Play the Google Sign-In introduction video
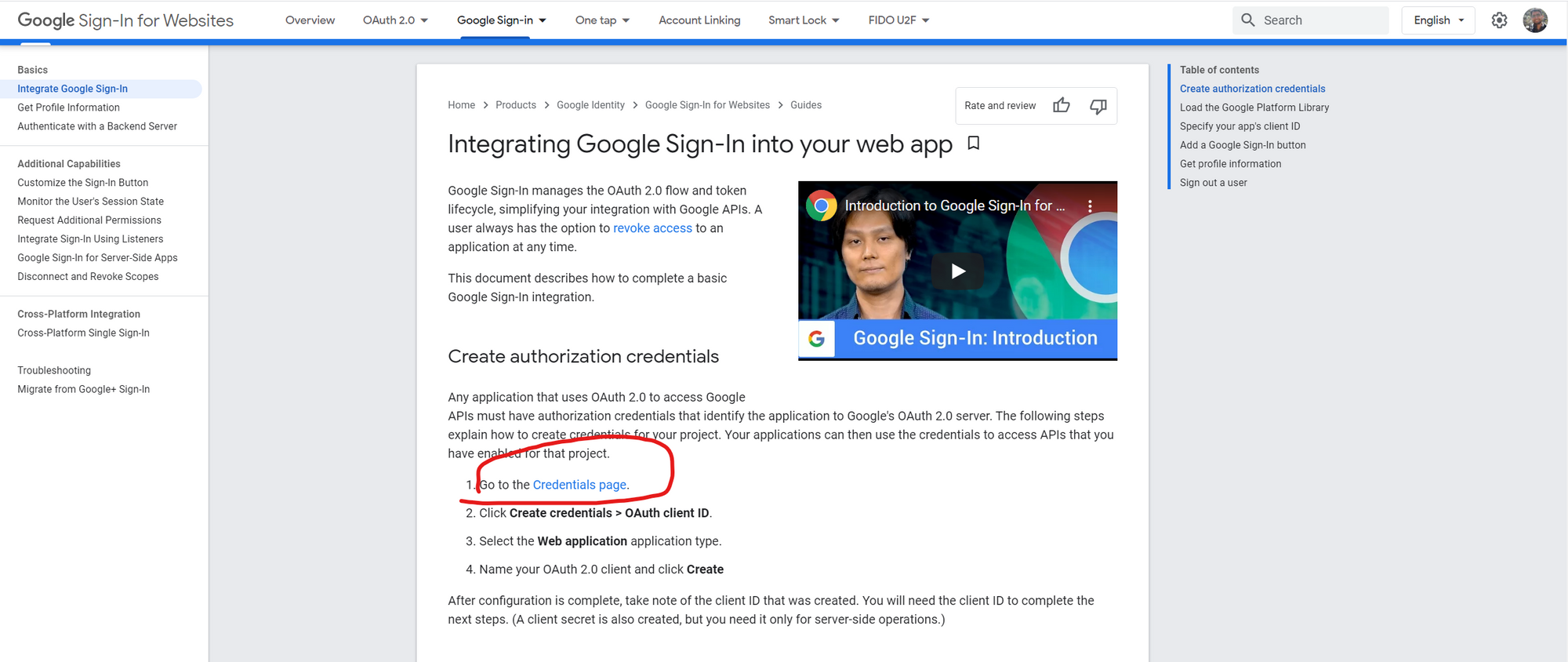Image resolution: width=1568 pixels, height=662 pixels. point(958,271)
